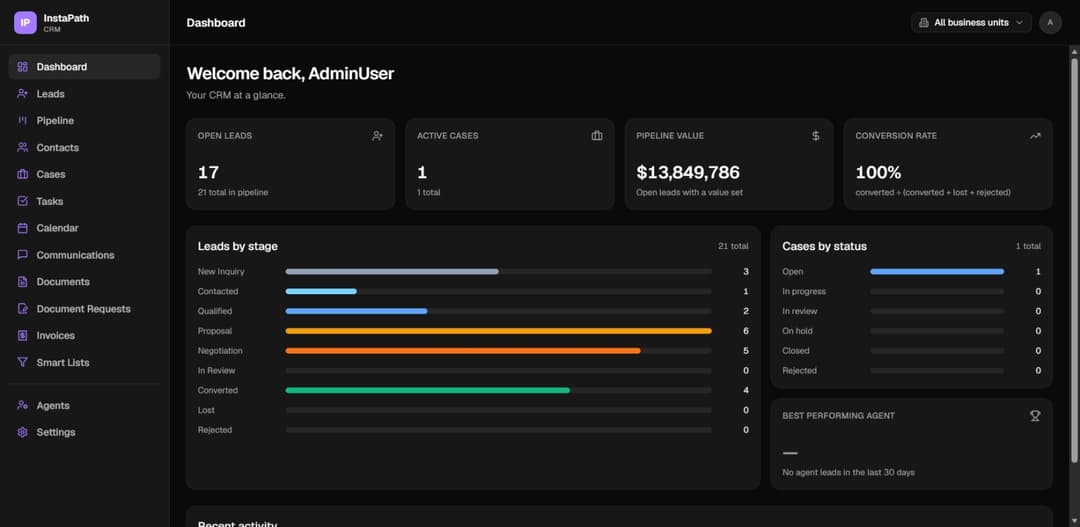Go to Agents label
This screenshot has width=1080, height=527.
(53, 406)
